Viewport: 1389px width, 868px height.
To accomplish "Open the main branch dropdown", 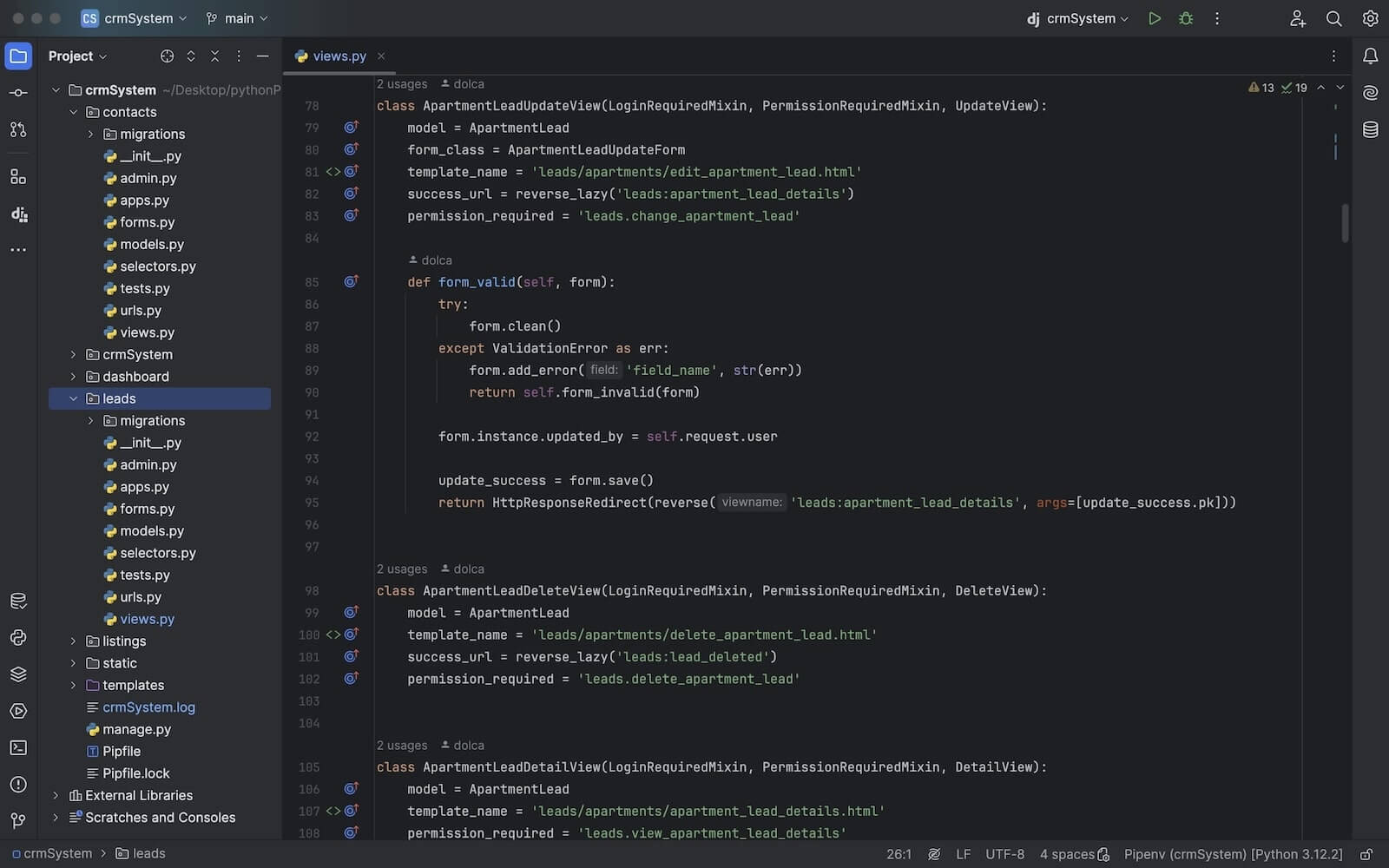I will 237,18.
